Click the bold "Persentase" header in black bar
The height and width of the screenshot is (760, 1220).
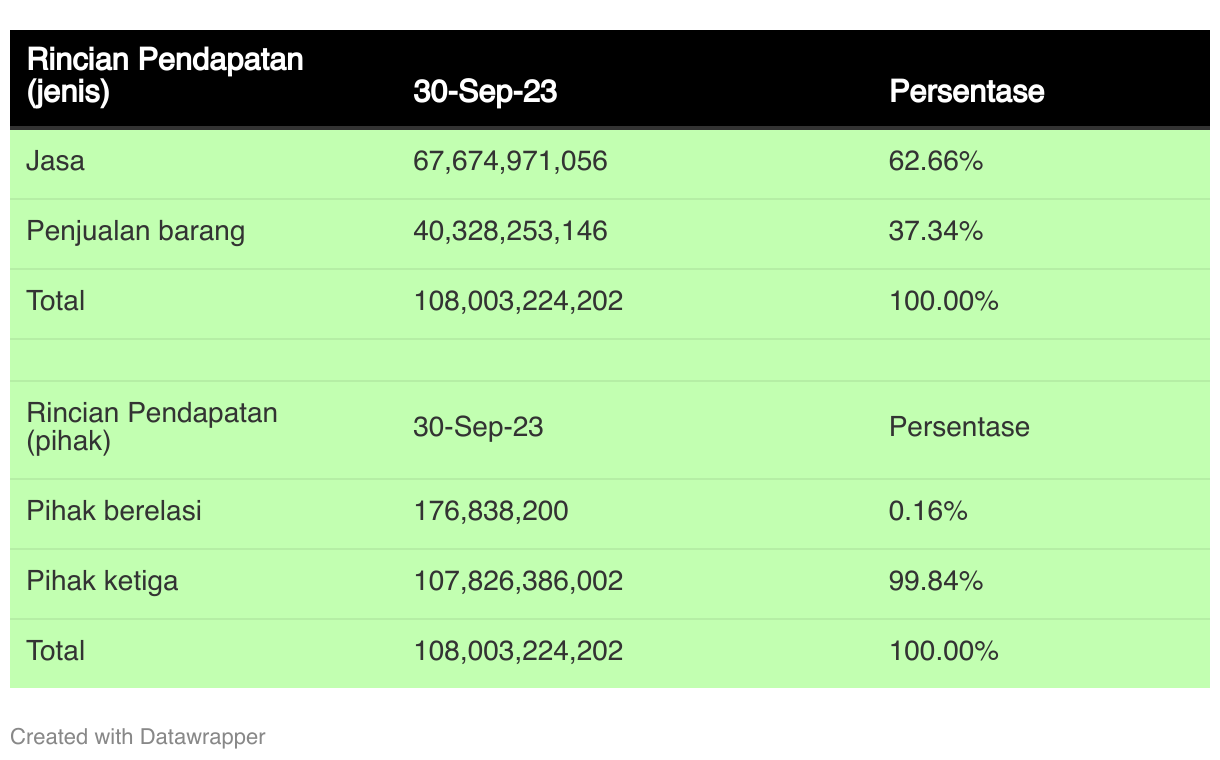[966, 92]
